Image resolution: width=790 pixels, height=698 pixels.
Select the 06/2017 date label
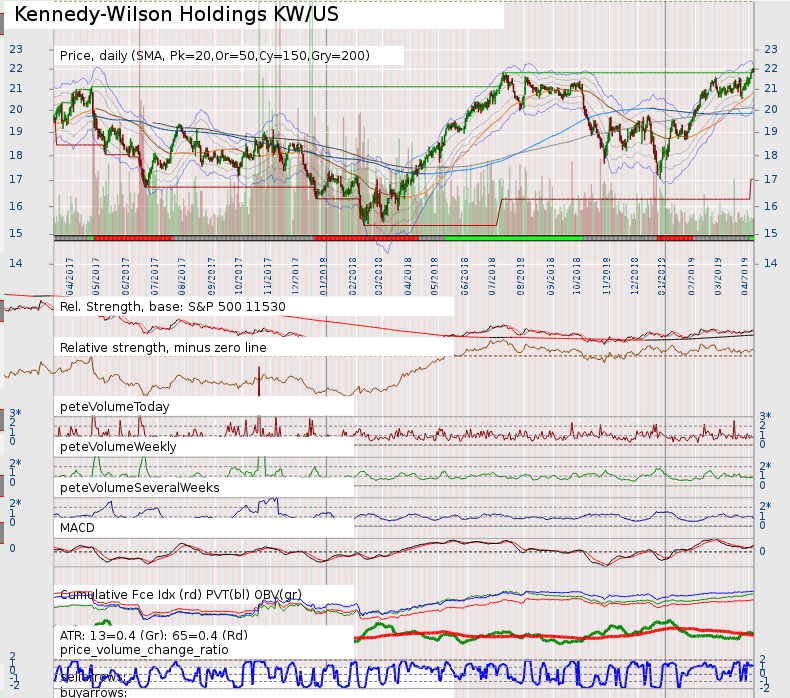click(125, 276)
